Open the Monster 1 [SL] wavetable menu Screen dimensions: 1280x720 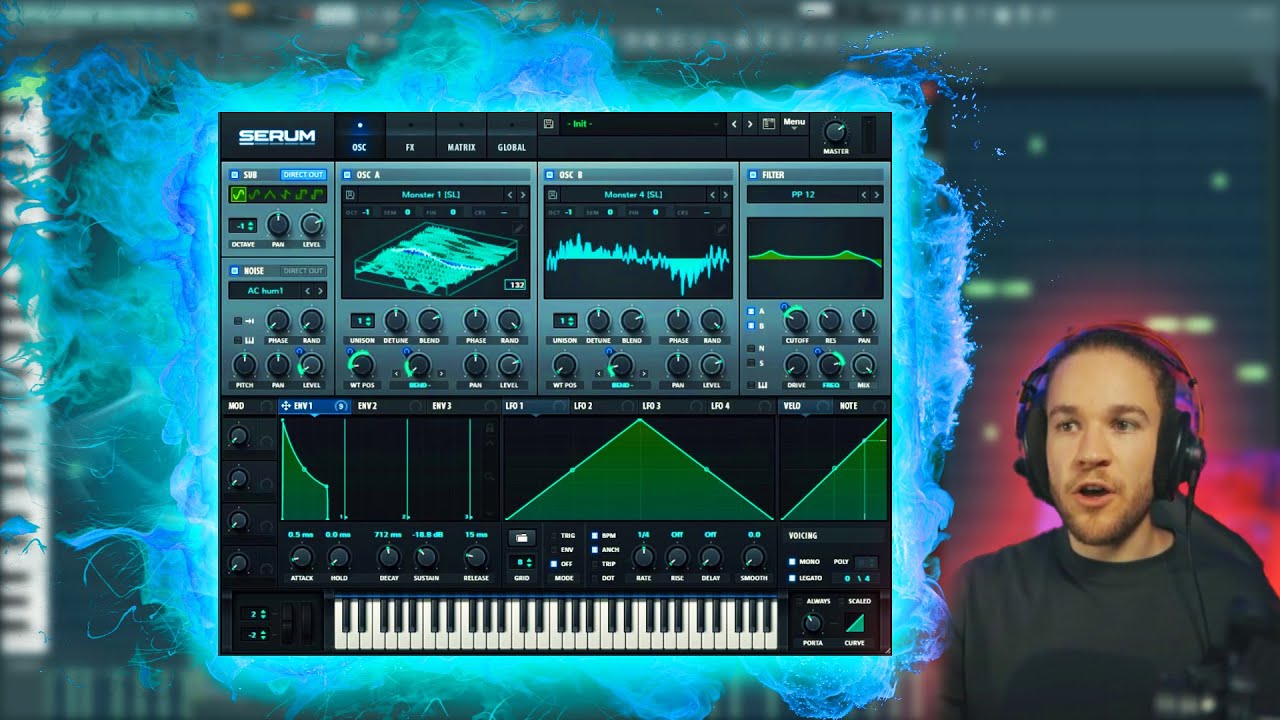[x=432, y=195]
